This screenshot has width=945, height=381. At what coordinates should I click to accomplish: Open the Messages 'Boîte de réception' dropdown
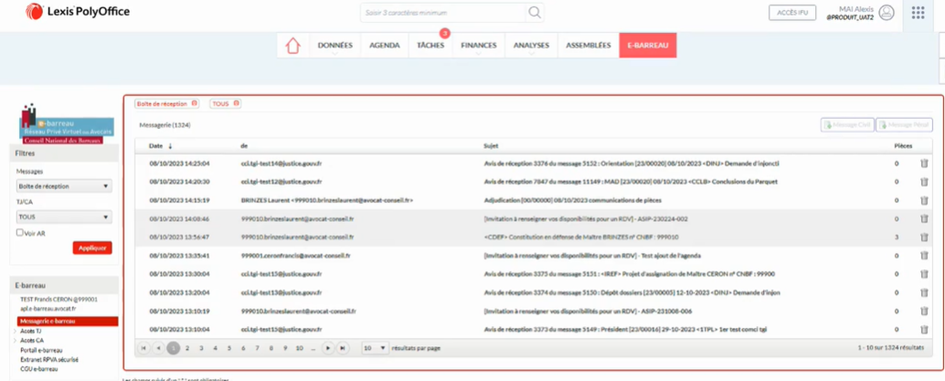(63, 186)
